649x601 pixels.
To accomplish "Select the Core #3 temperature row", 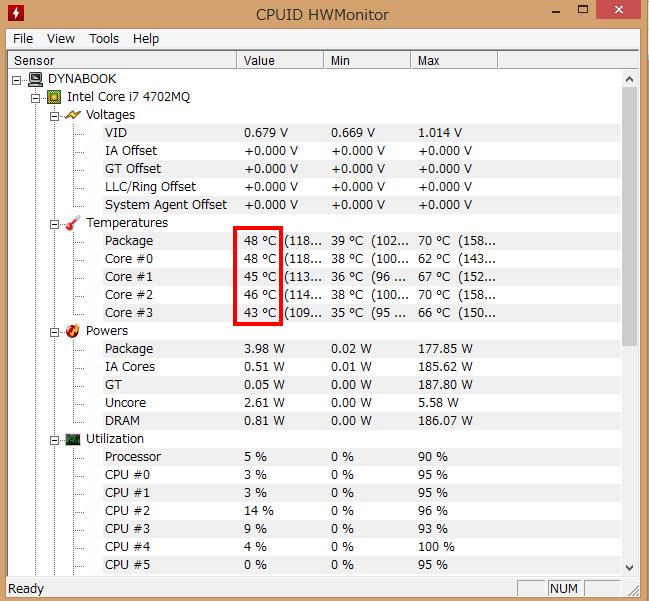I will pos(362,313).
